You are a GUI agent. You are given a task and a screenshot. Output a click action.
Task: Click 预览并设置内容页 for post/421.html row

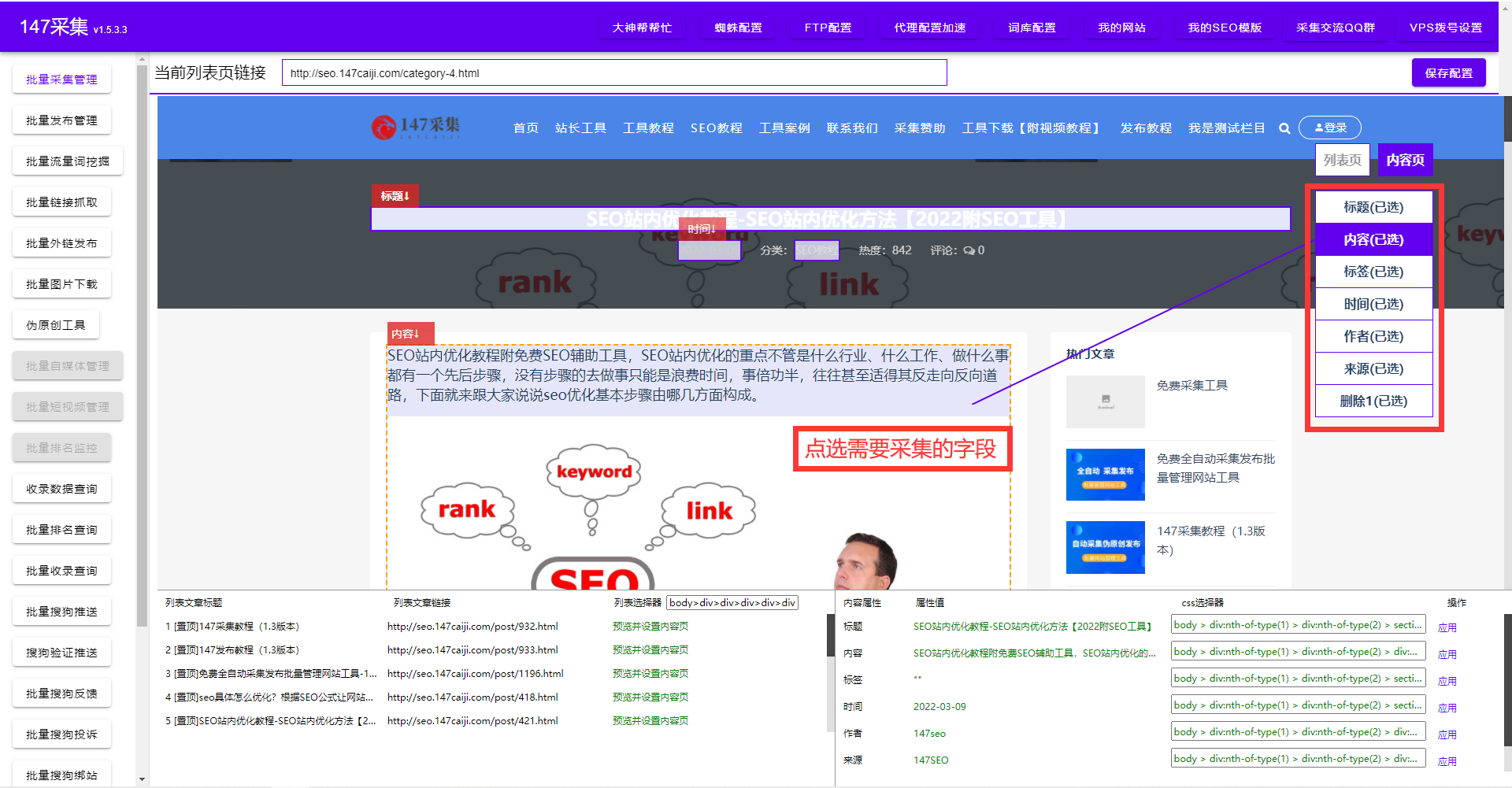(x=650, y=721)
